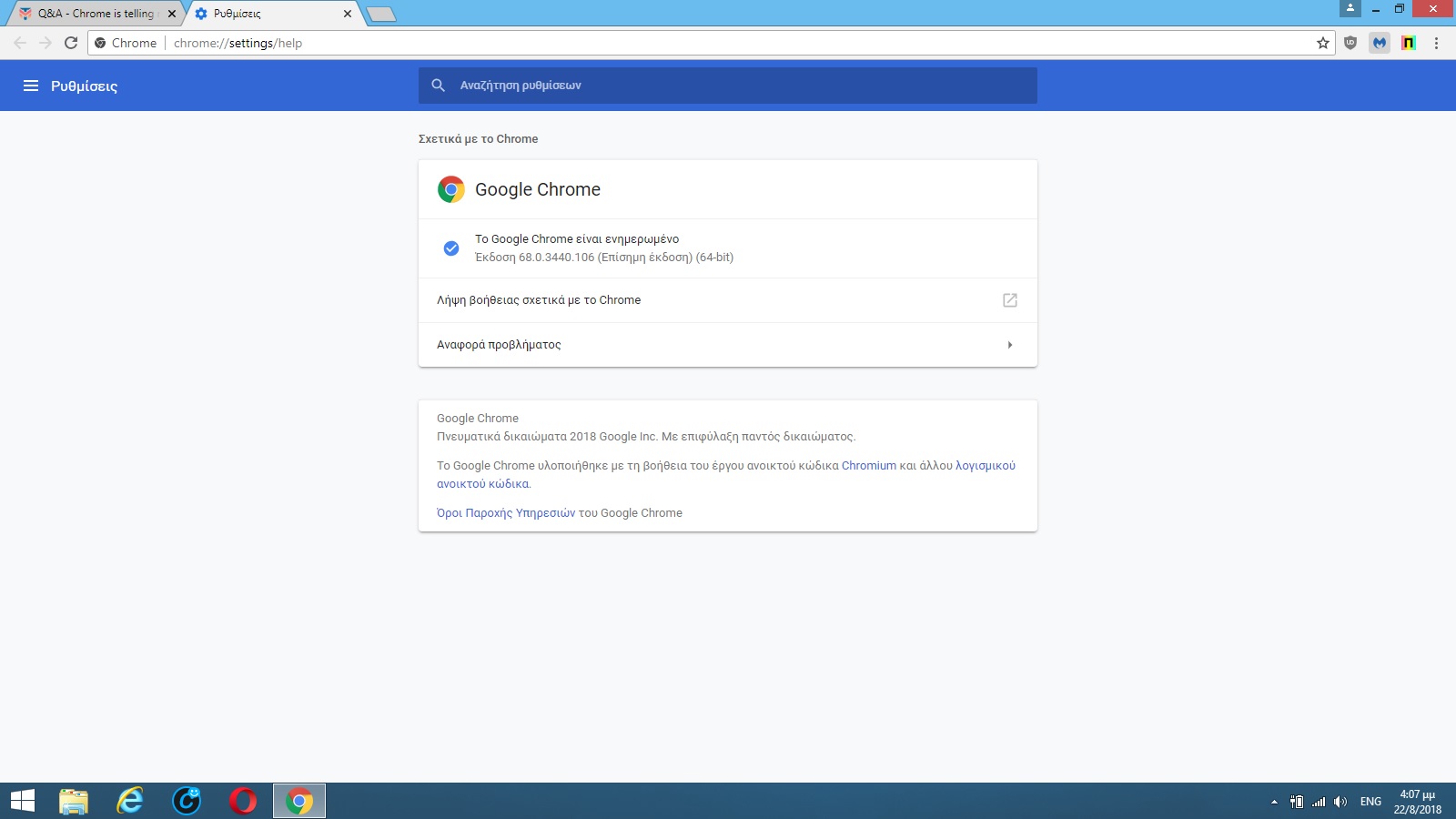Open the colorful extension icon beside the menu
1456x819 pixels.
[1409, 43]
